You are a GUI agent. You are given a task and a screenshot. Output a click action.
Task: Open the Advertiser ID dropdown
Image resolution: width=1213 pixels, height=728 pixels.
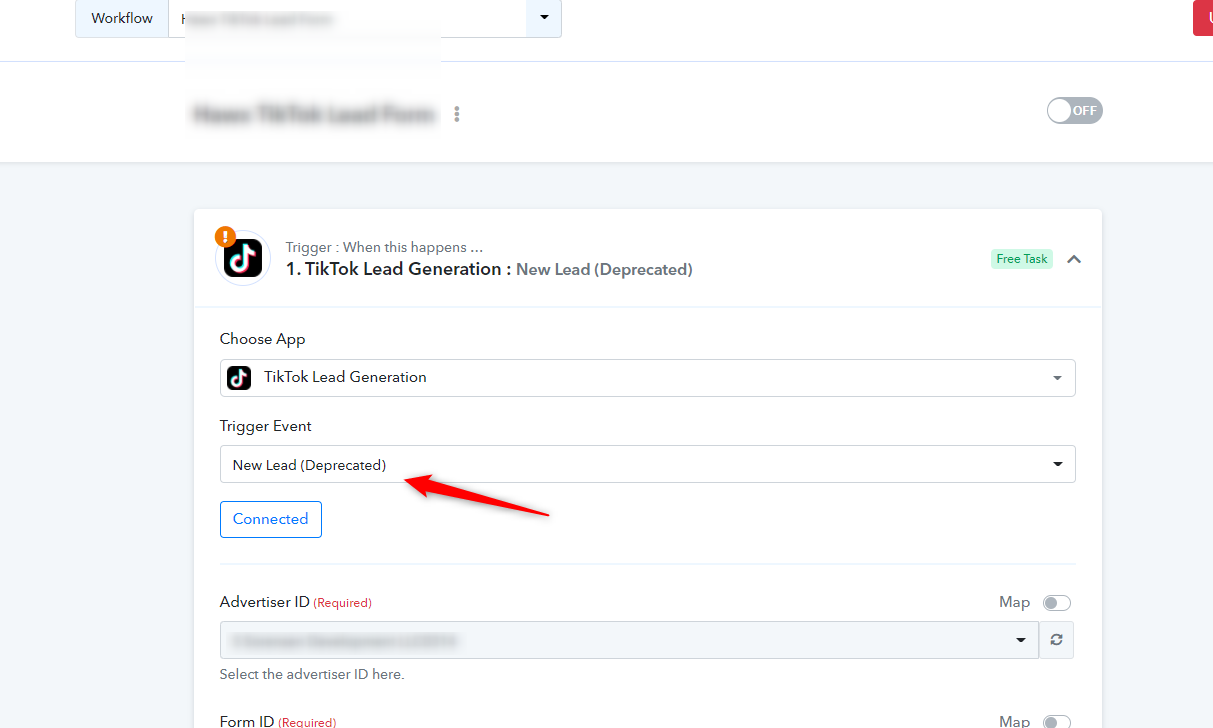629,640
